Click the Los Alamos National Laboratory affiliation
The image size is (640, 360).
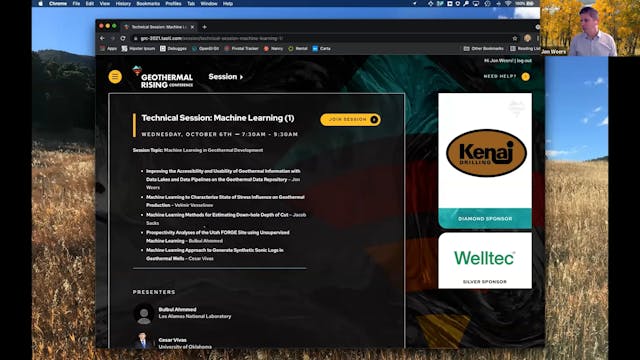click(x=195, y=316)
